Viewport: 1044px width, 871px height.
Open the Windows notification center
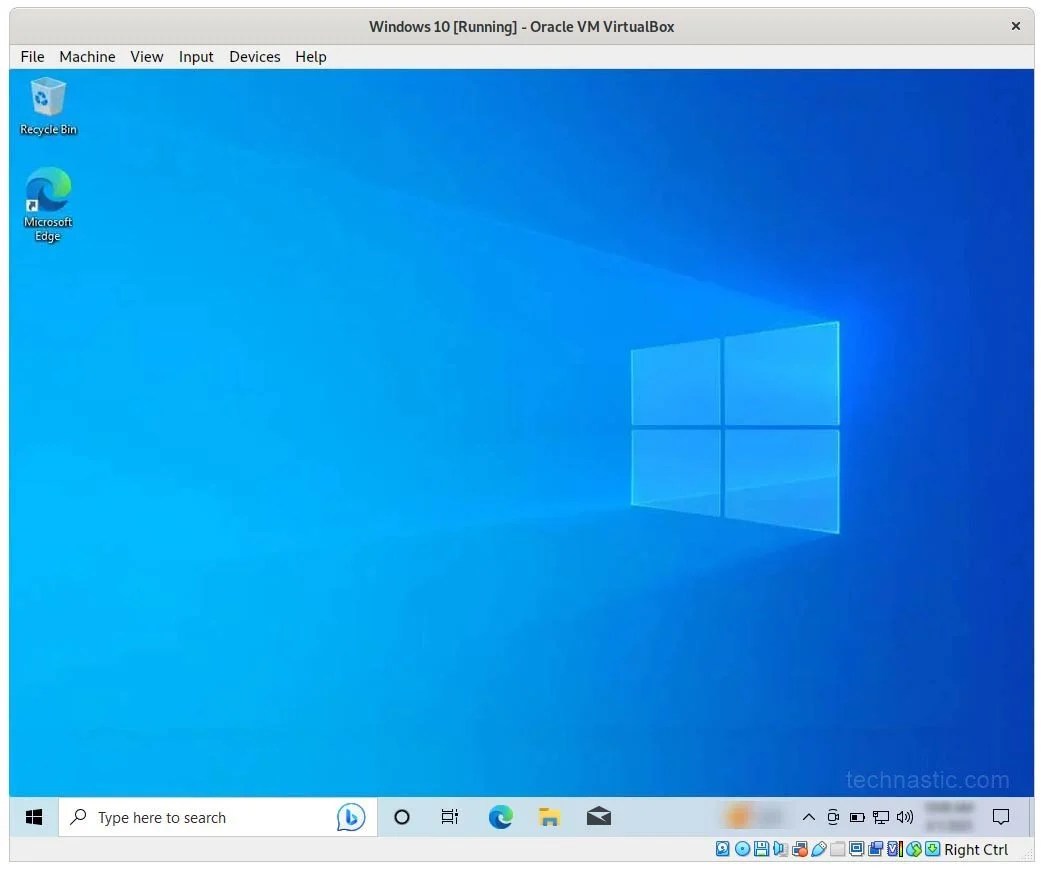pyautogui.click(x=1001, y=817)
